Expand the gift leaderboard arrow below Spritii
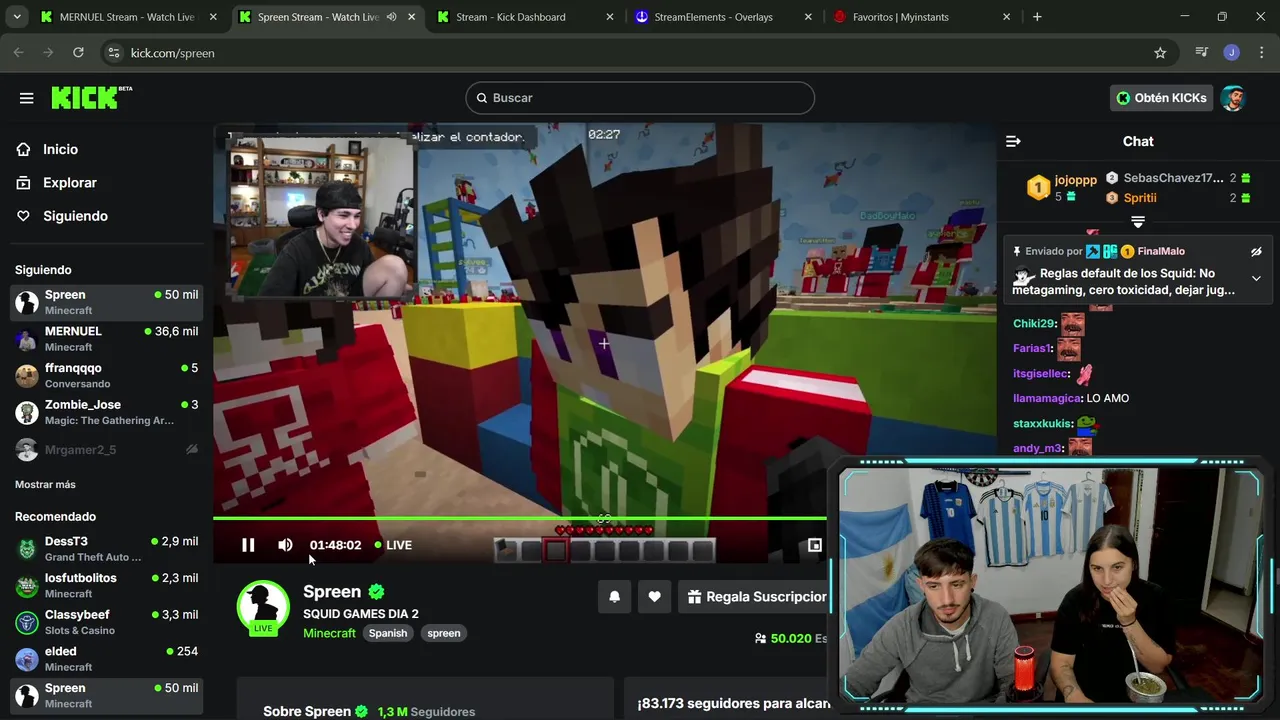The height and width of the screenshot is (720, 1280). (1138, 221)
